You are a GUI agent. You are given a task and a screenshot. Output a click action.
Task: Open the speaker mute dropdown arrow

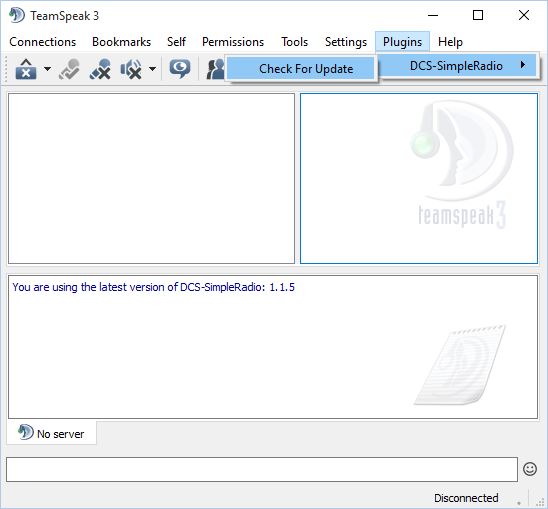click(152, 69)
